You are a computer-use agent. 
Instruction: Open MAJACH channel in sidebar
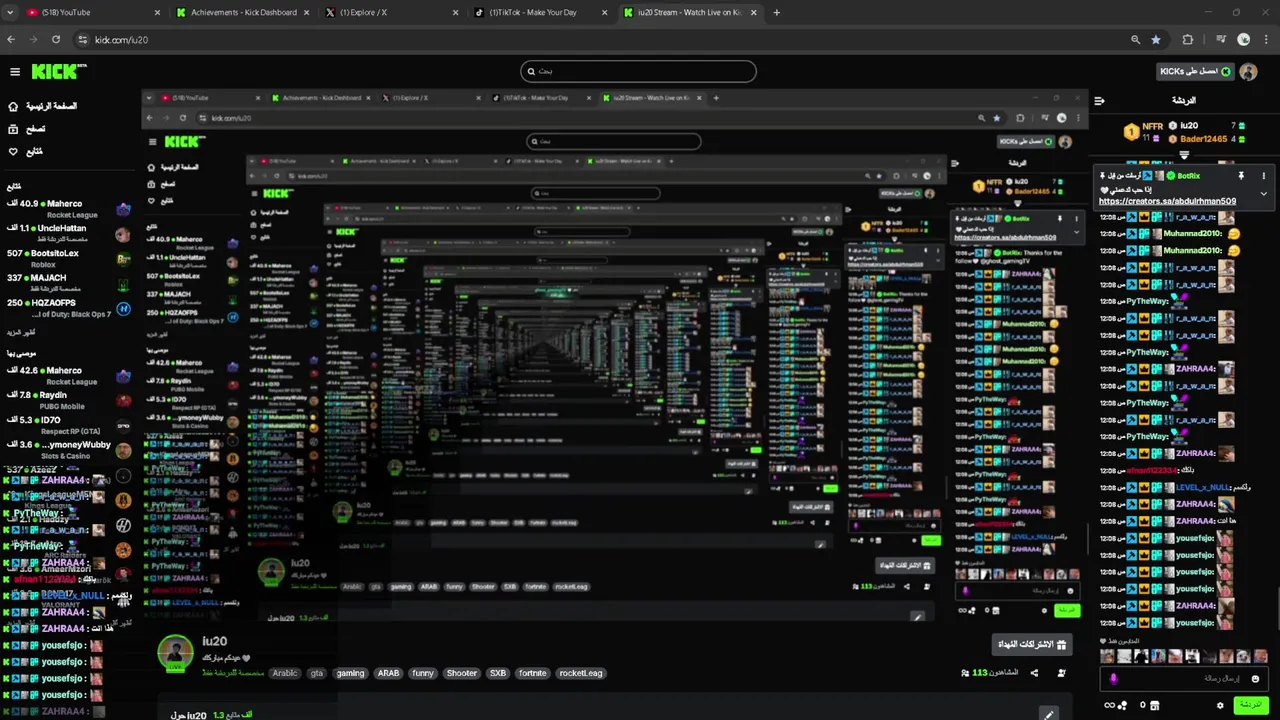point(66,283)
